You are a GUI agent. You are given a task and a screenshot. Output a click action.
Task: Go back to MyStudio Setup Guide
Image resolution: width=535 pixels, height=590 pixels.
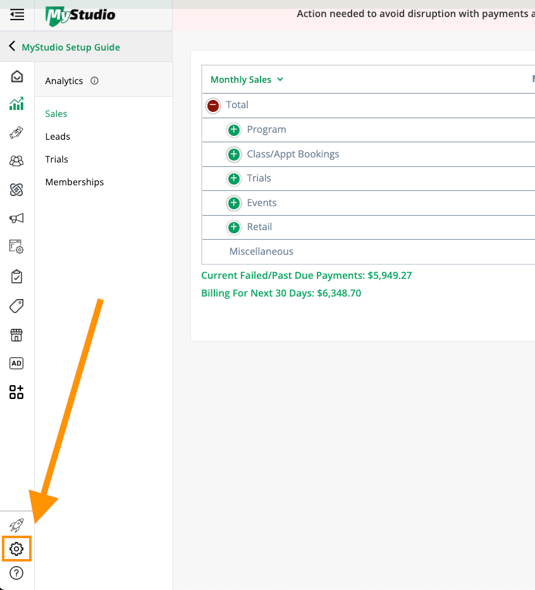click(64, 47)
